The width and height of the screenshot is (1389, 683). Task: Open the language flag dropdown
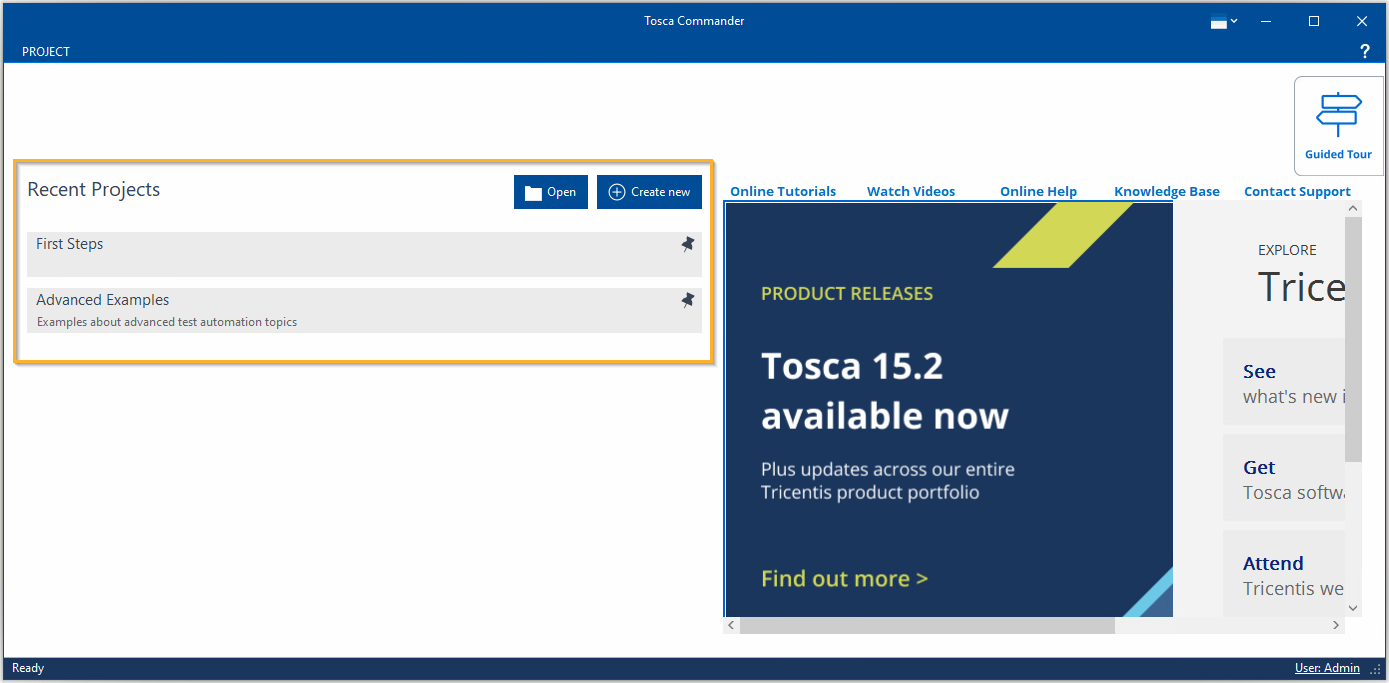tap(1224, 21)
